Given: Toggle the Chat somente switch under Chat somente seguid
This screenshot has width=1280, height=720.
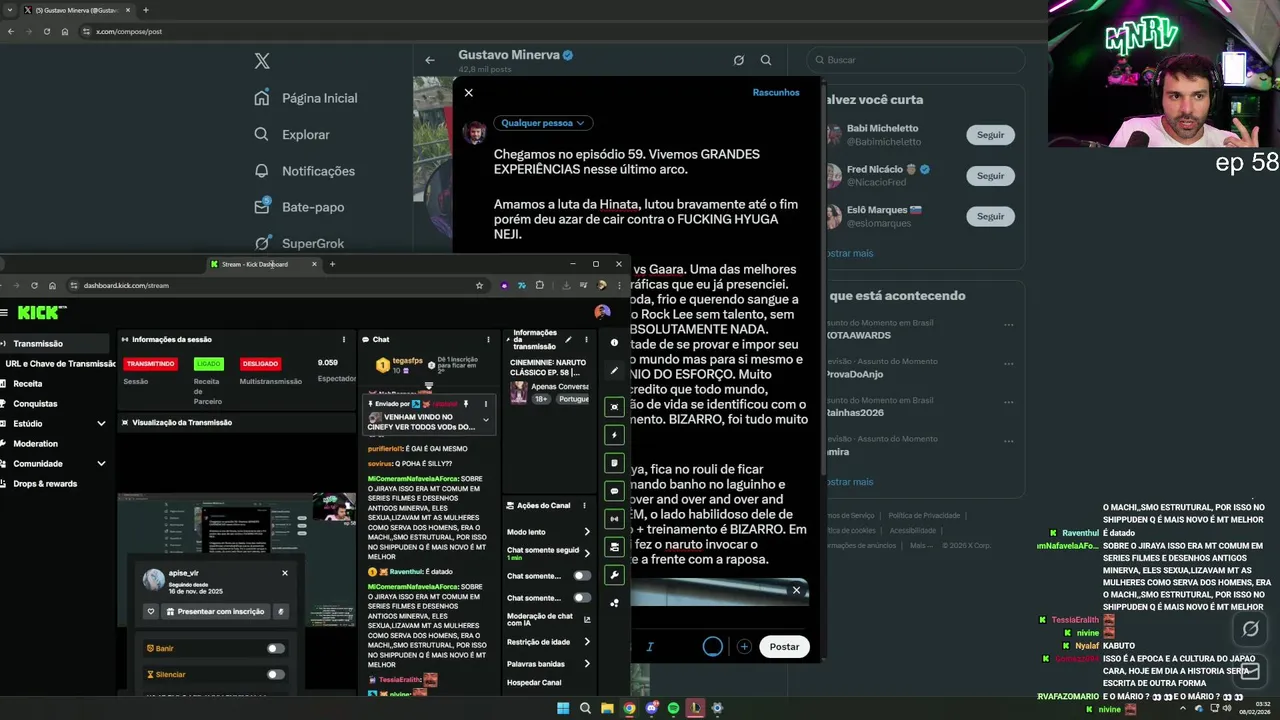Looking at the screenshot, I should (x=581, y=576).
